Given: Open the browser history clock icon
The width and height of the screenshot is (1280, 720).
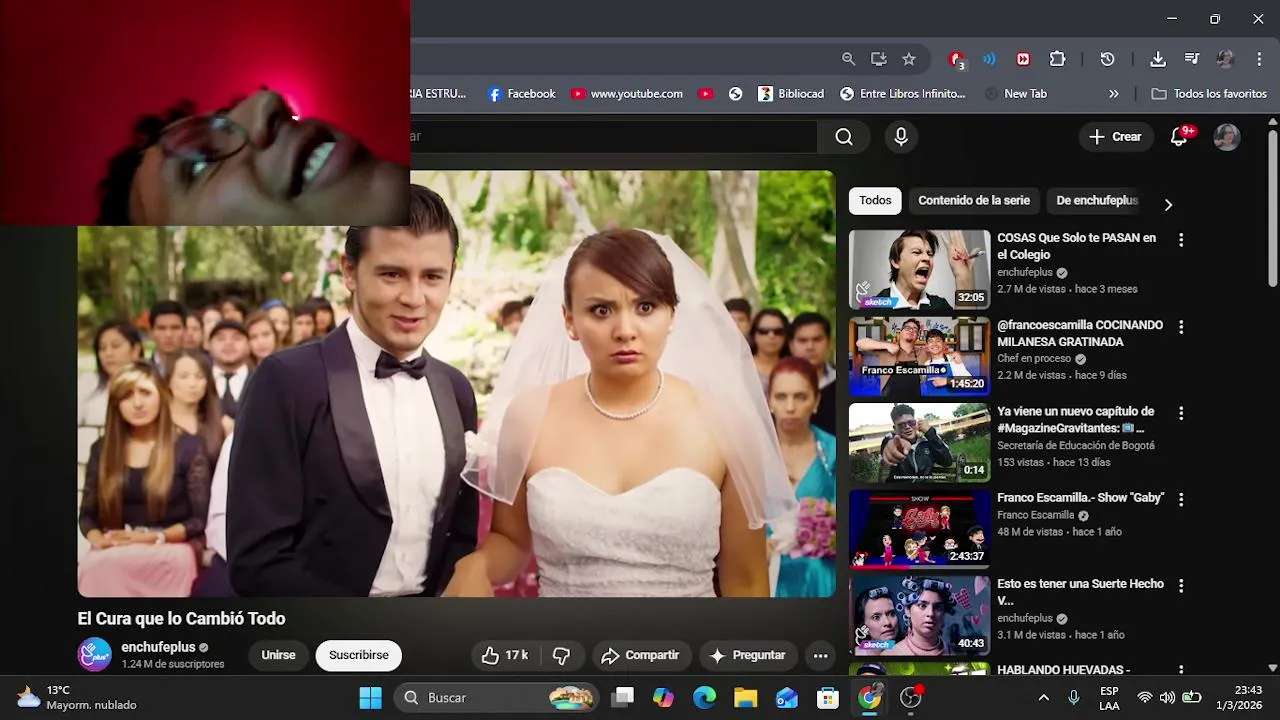Looking at the screenshot, I should [x=1107, y=59].
